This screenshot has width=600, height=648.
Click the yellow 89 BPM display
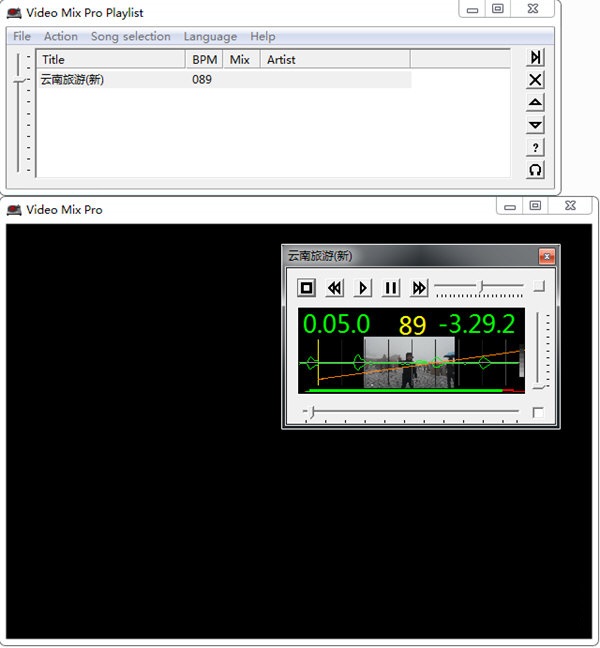[x=412, y=325]
